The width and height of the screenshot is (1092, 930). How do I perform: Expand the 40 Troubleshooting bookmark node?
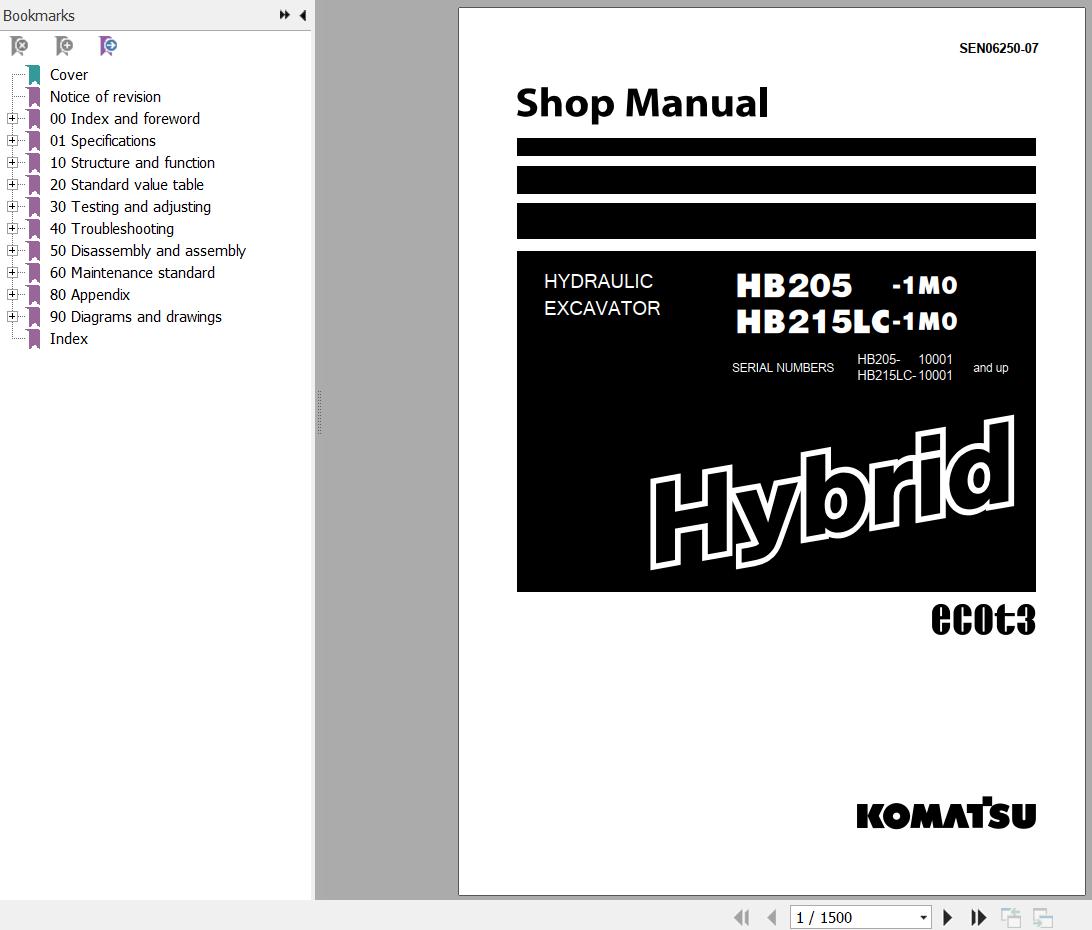(12, 229)
